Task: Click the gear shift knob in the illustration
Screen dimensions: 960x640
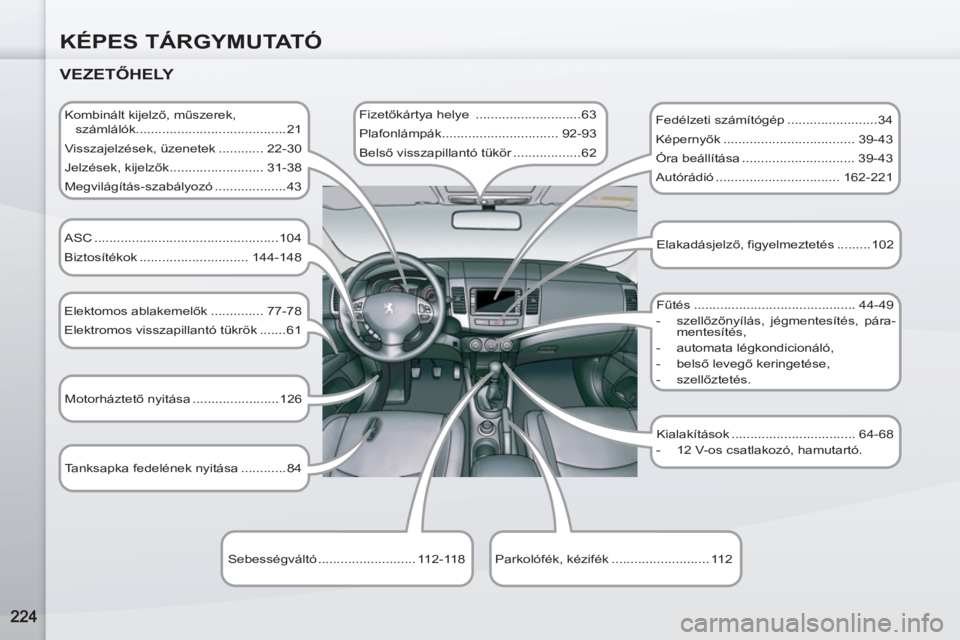Action: click(x=496, y=367)
